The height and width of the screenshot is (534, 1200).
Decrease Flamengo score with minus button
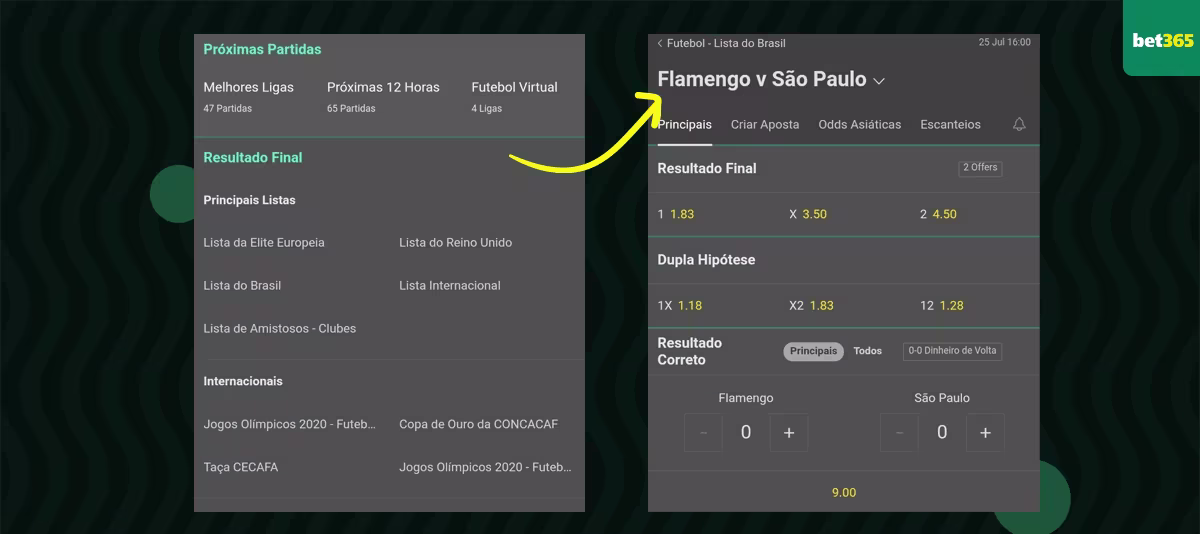pyautogui.click(x=704, y=432)
